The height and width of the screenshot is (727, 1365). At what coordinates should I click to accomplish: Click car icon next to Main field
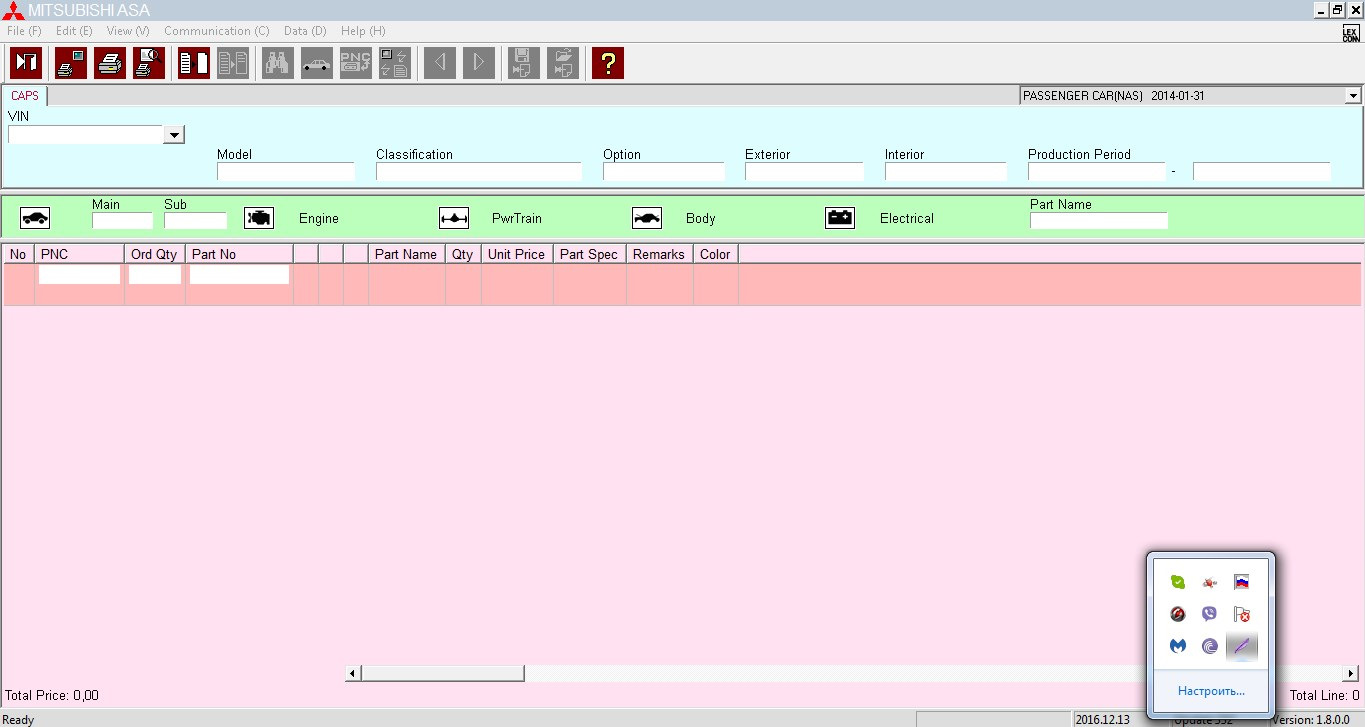(x=35, y=218)
